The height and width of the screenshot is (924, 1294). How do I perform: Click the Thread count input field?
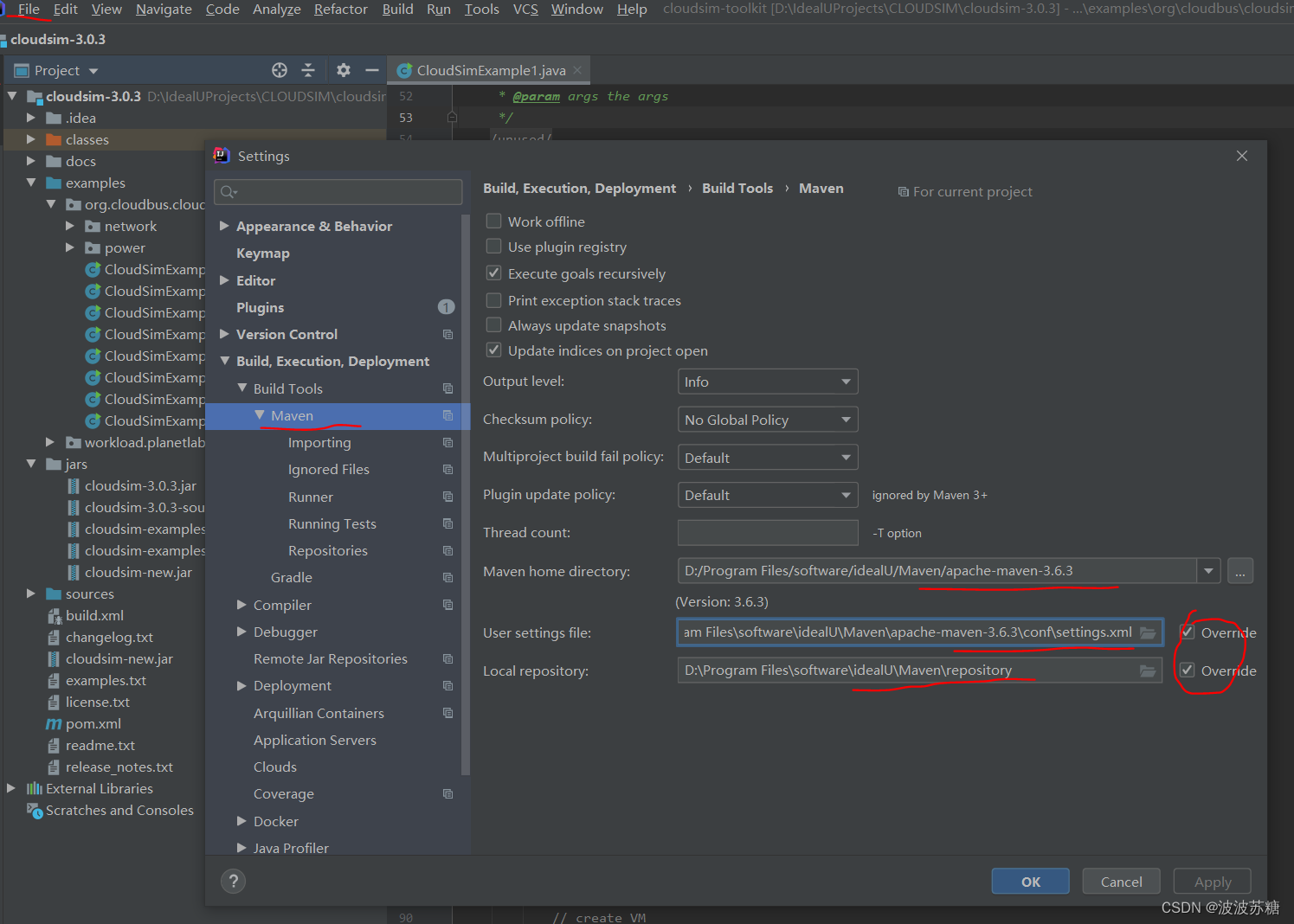[x=768, y=533]
